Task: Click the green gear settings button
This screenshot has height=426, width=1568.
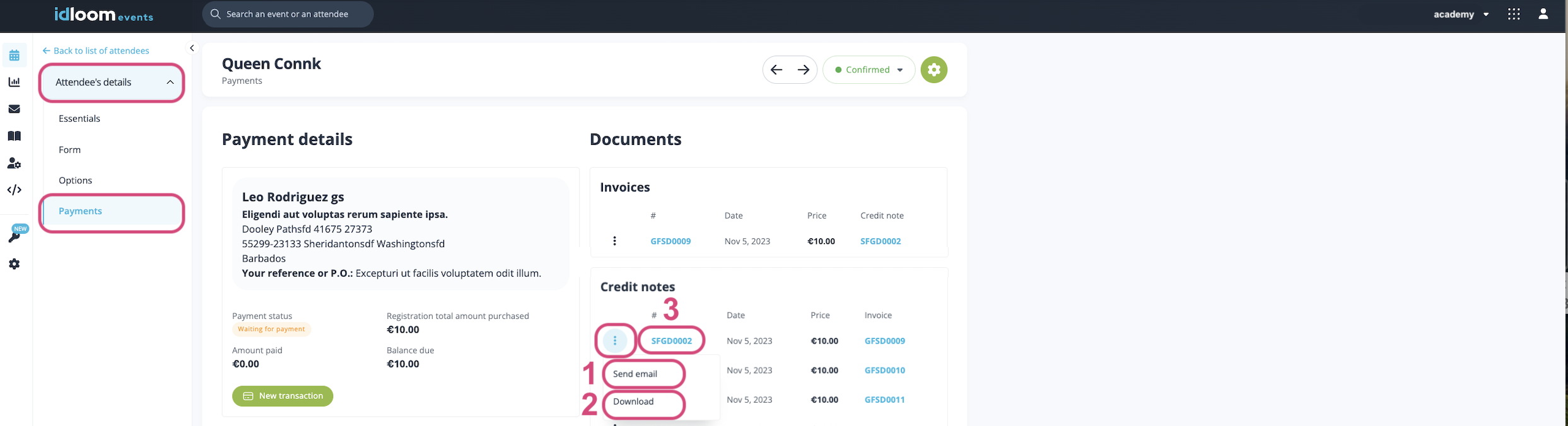Action: 933,70
